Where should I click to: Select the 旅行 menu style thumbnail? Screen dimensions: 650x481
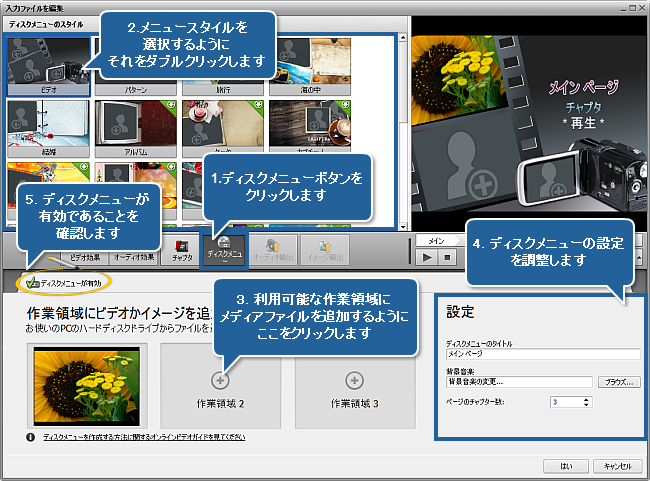tap(223, 90)
